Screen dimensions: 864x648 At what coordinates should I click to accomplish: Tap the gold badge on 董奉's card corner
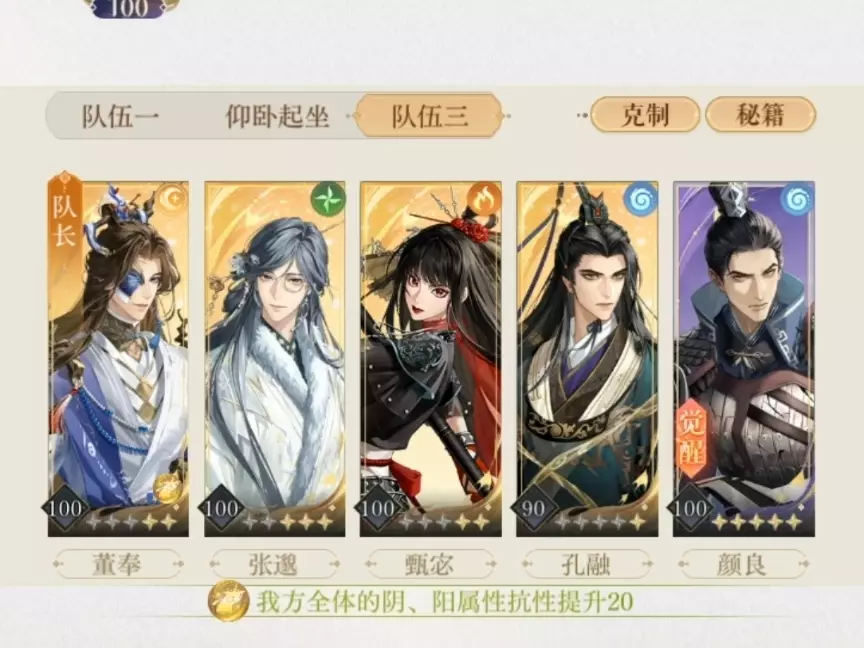pos(168,487)
